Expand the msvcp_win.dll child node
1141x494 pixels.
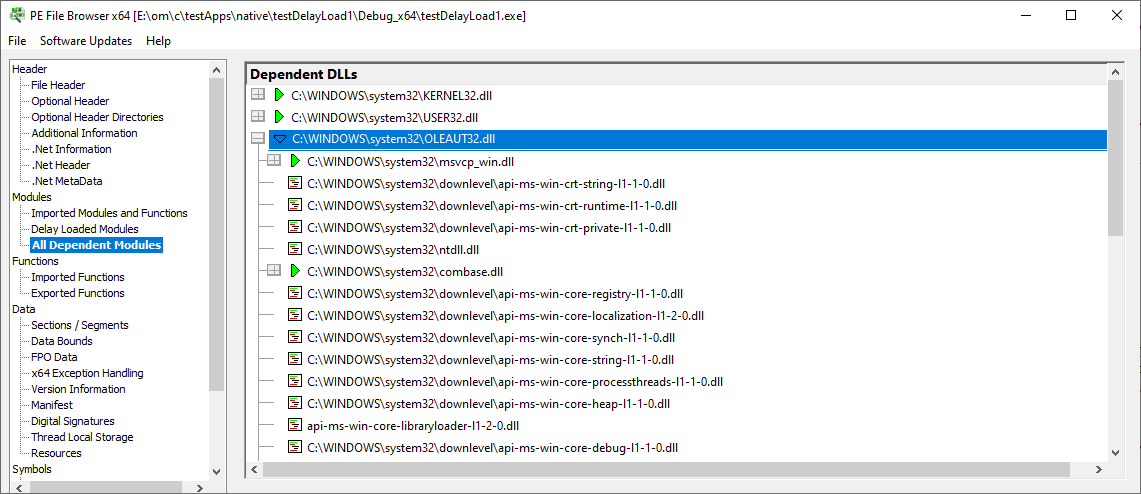[x=274, y=161]
